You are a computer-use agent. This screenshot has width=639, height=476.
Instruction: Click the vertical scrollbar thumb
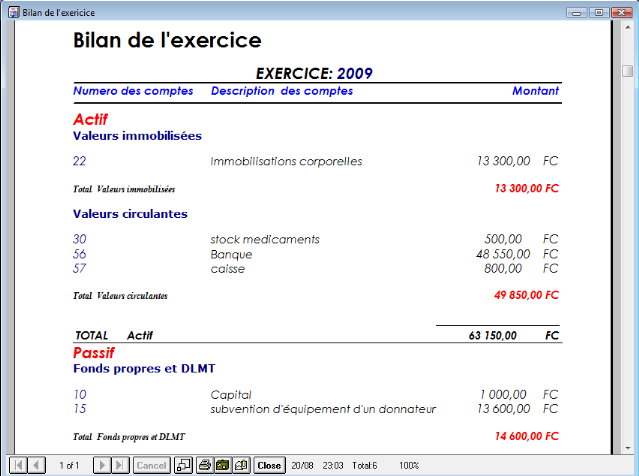tap(628, 71)
